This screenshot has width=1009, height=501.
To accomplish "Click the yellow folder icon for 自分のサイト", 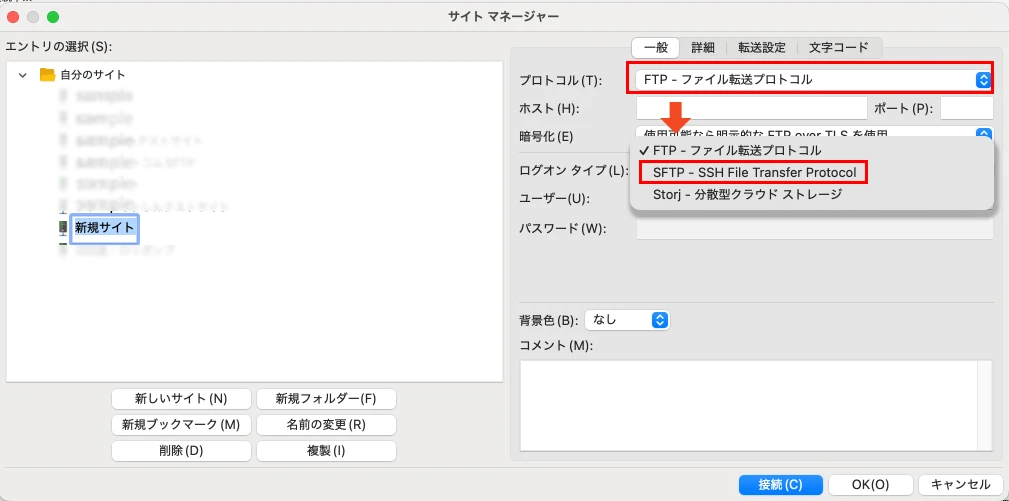I will click(x=46, y=75).
